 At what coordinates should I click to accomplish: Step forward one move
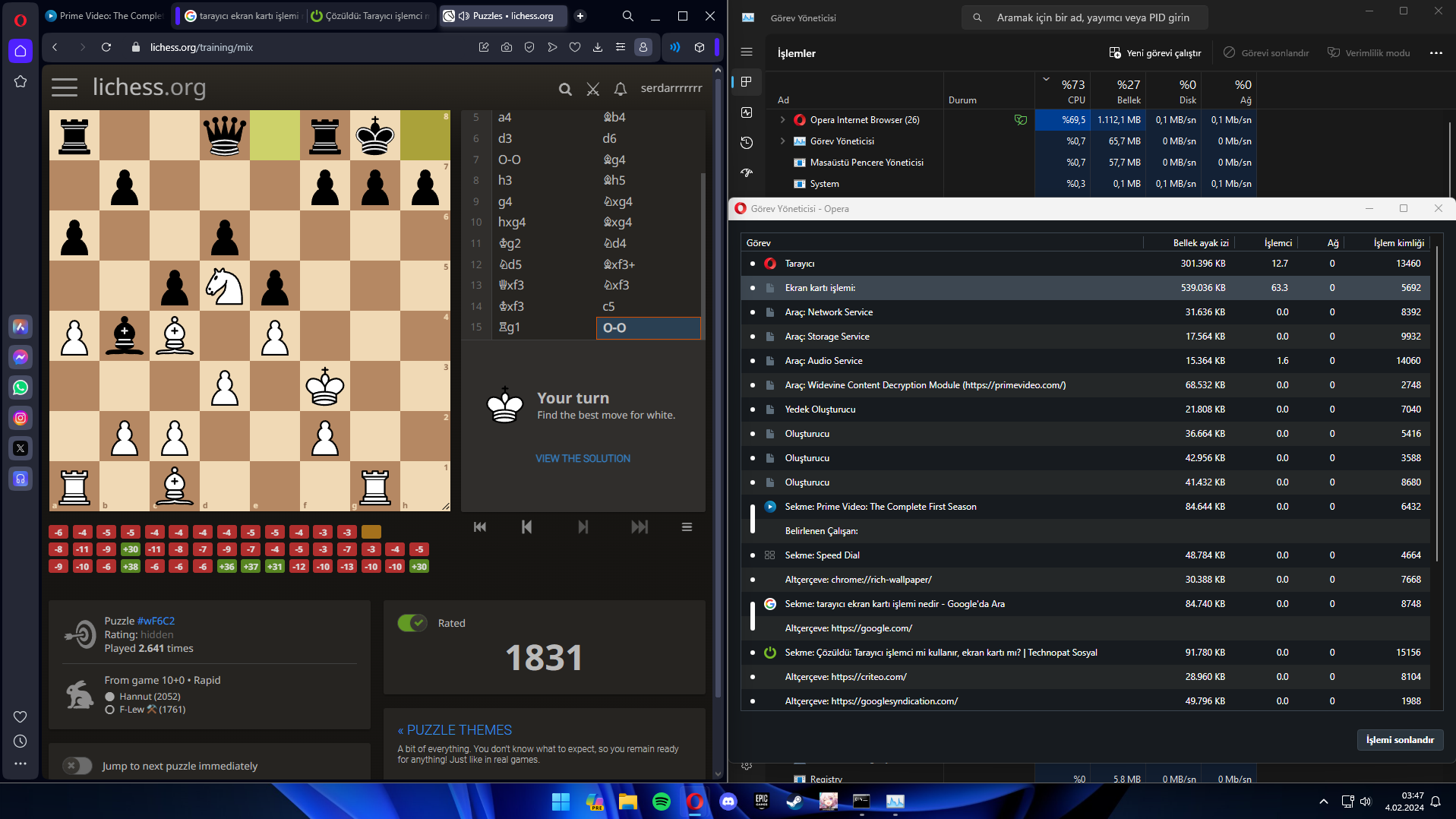(583, 527)
